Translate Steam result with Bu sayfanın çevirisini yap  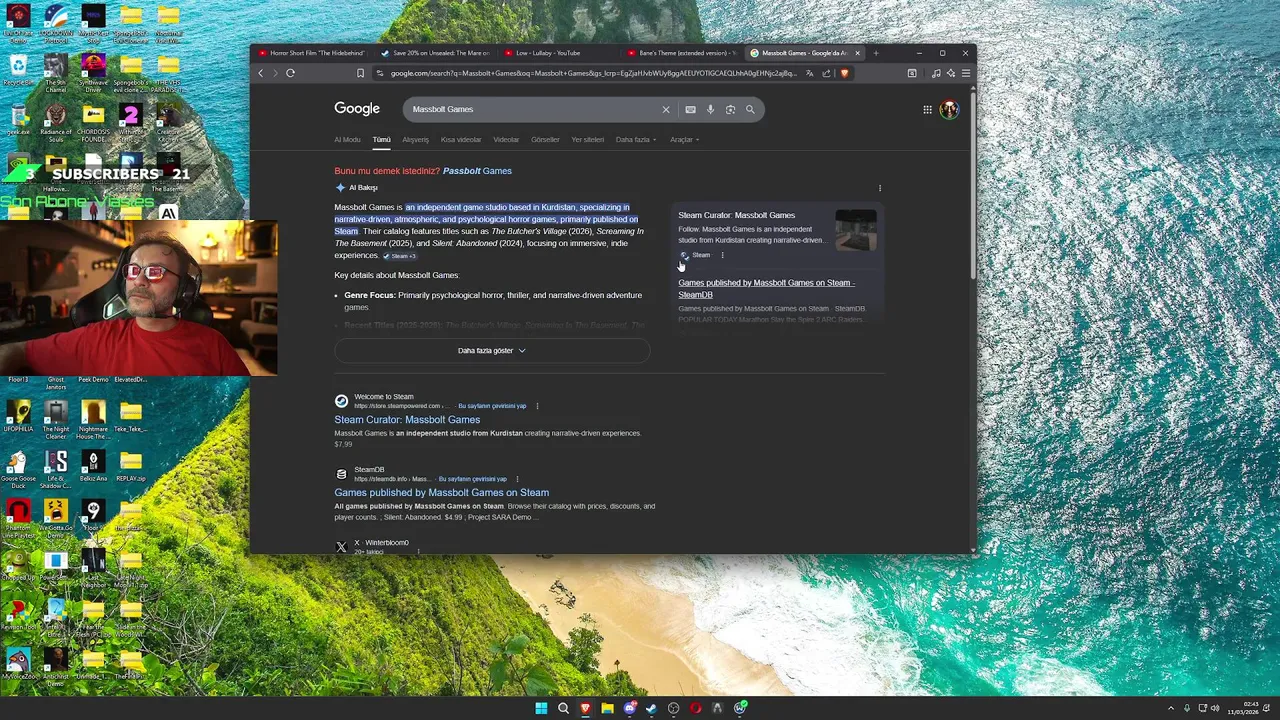492,406
